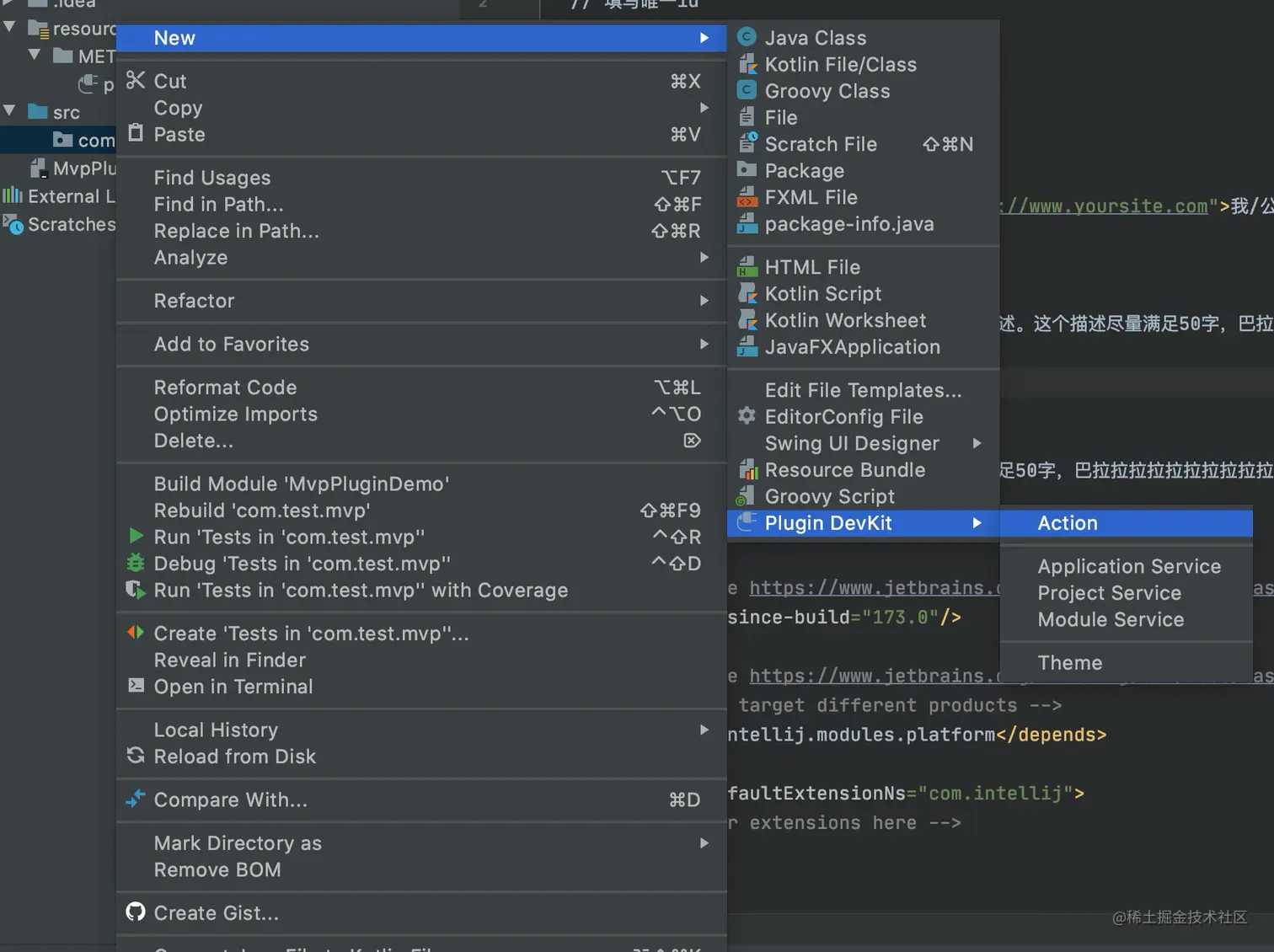Click the Kotlin File/Class icon
Screen dimensions: 1274x952
747,64
